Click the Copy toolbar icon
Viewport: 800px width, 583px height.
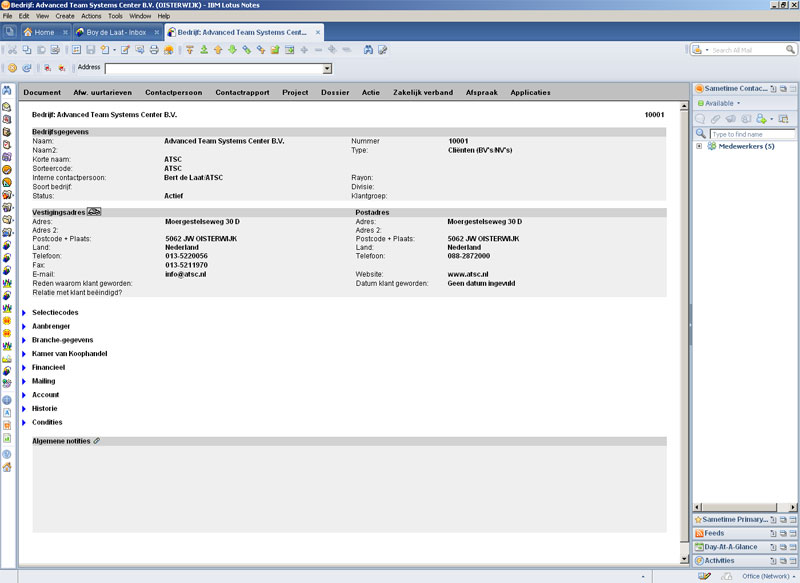coord(27,50)
